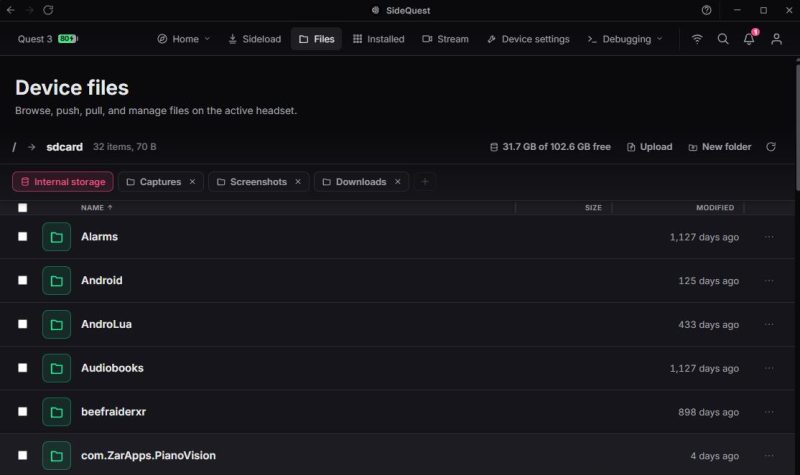This screenshot has width=800, height=475.
Task: Select the Internal storage location
Action: tap(63, 182)
